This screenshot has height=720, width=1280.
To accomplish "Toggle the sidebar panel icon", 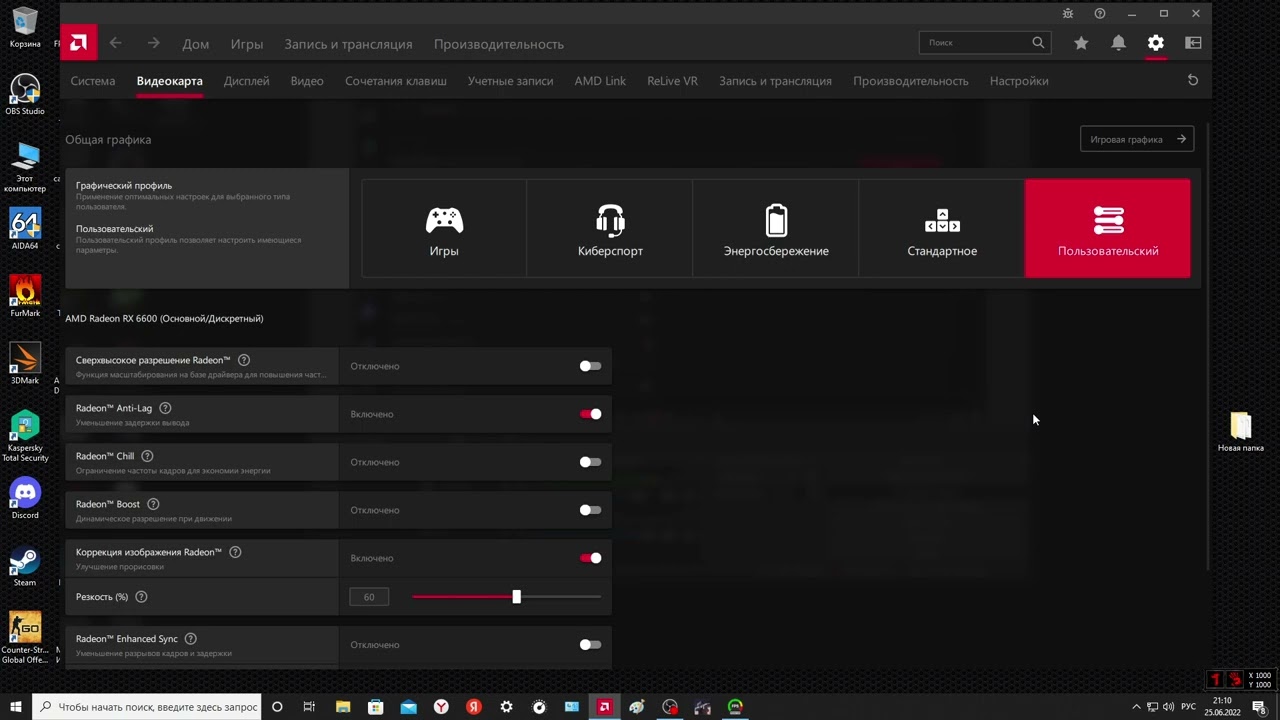I will click(1193, 43).
